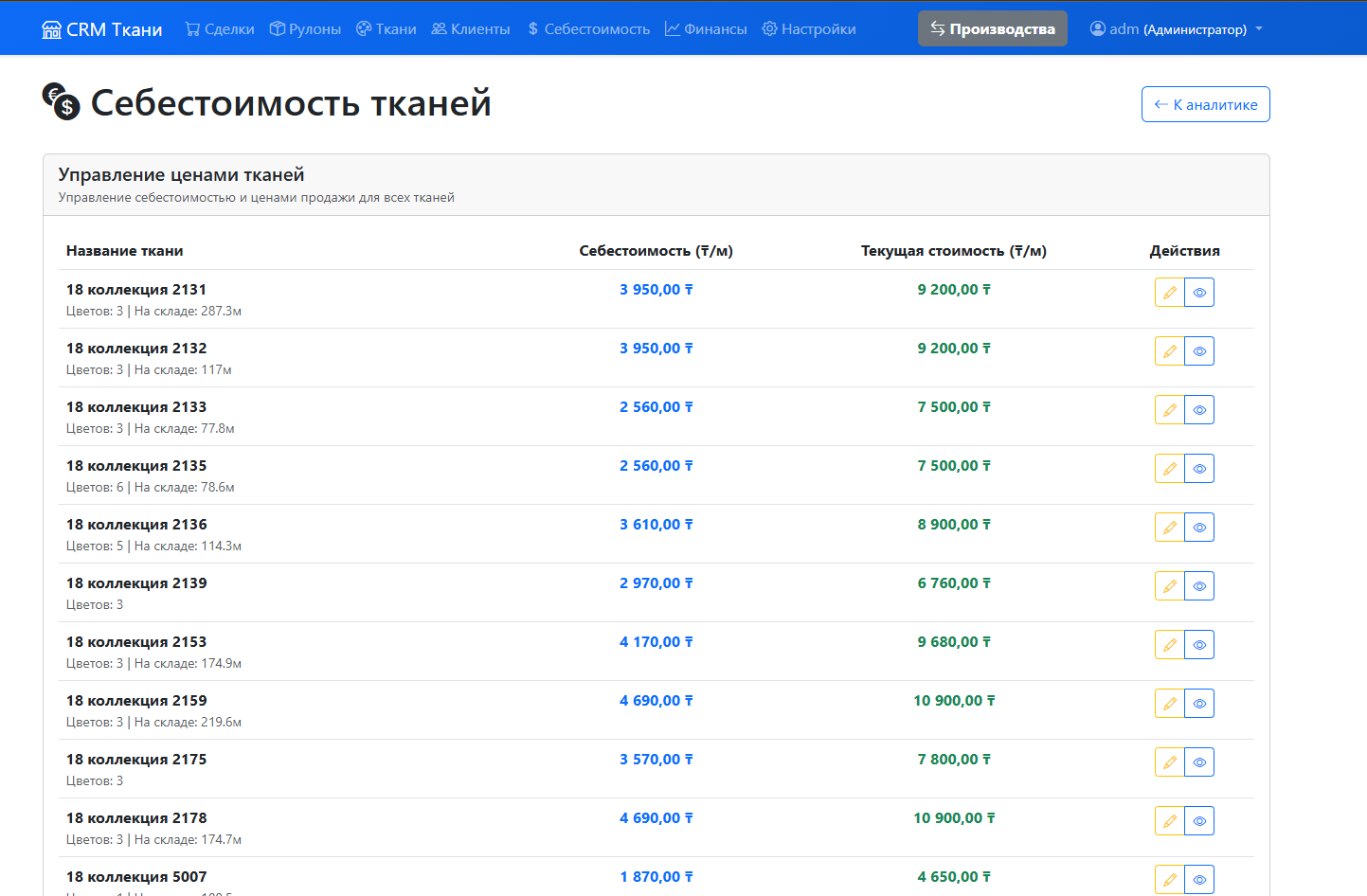
Task: View details of 18 коллекция 2136
Action: (1199, 528)
